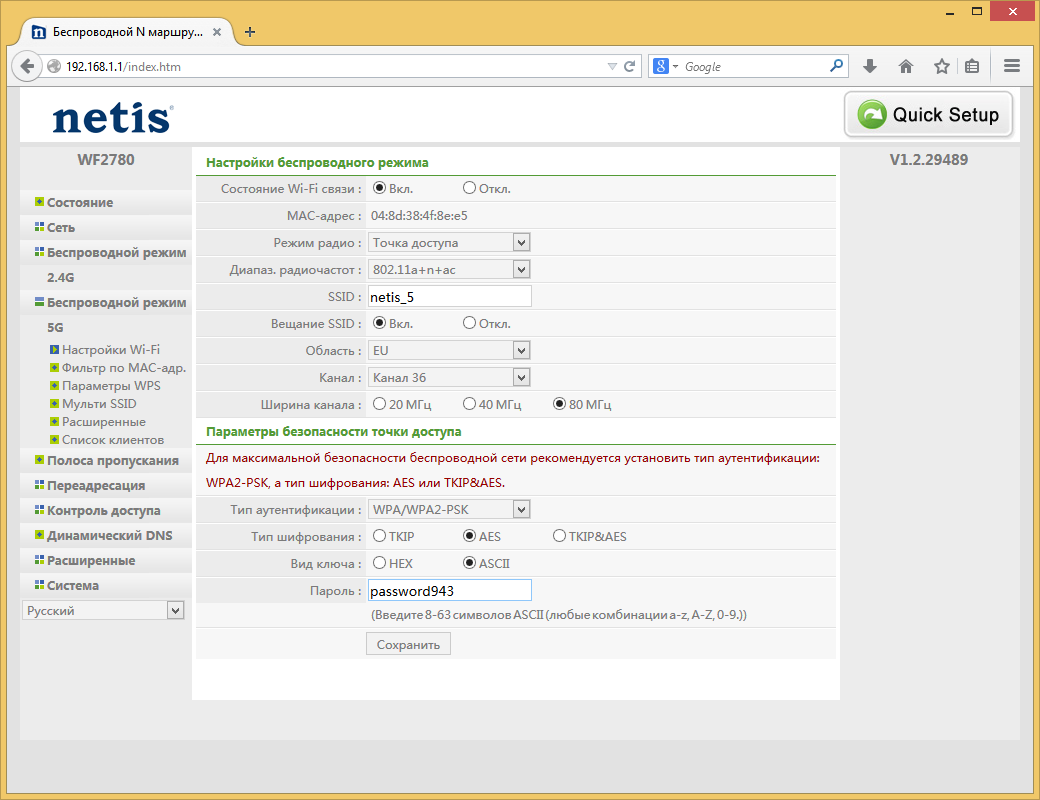This screenshot has height=800, width=1040.
Task: Collapse Беспроводной режим 5G menu
Action: (x=116, y=302)
